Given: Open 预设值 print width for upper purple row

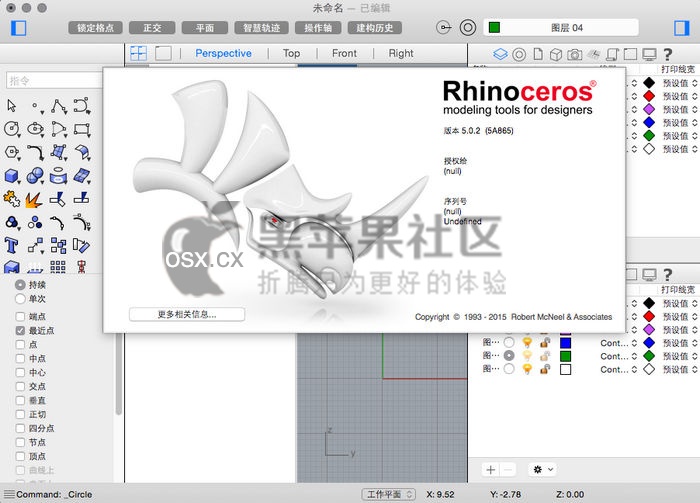Looking at the screenshot, I should [679, 109].
